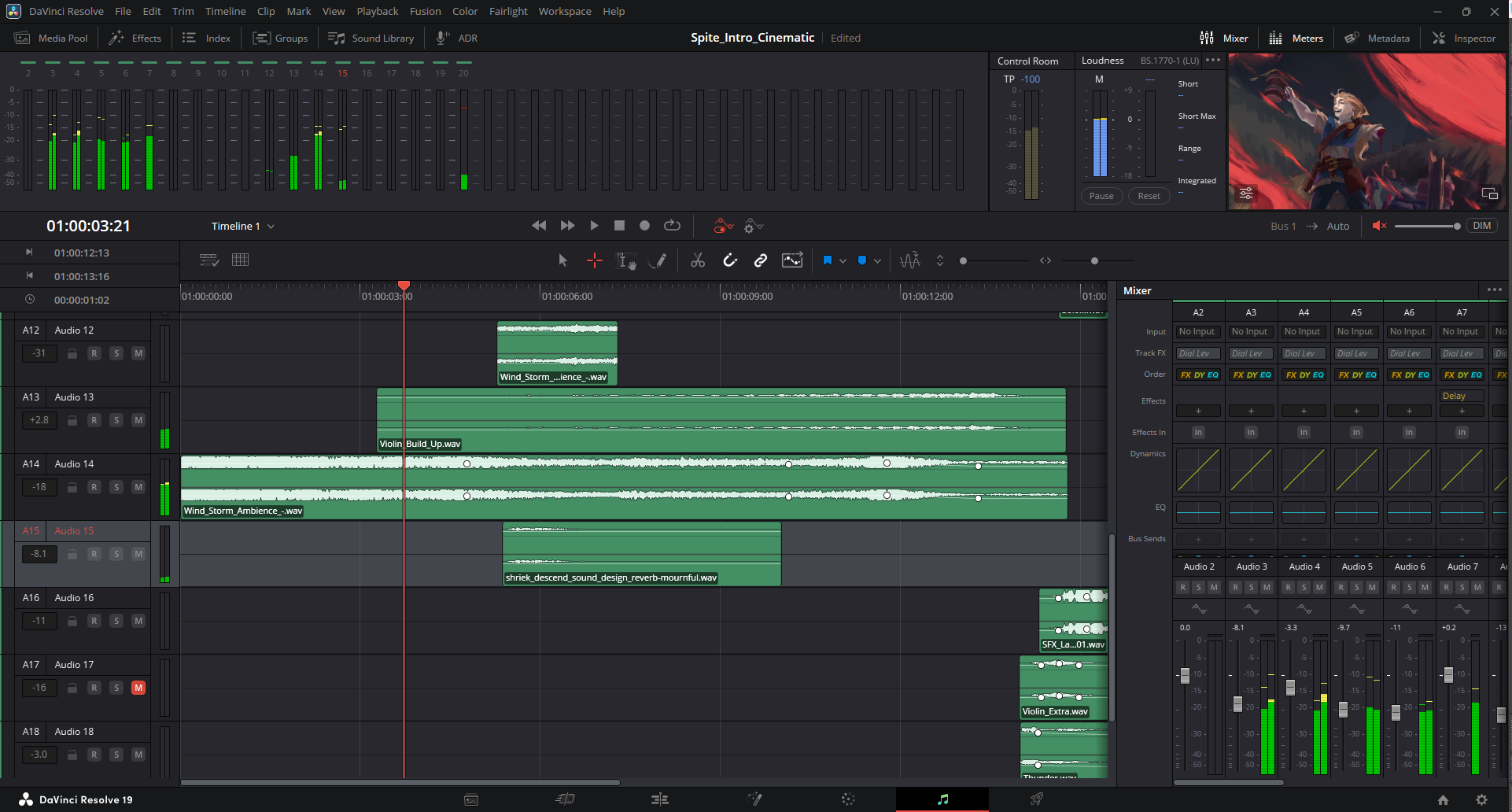Adjust the control room volume slider

1456,226
